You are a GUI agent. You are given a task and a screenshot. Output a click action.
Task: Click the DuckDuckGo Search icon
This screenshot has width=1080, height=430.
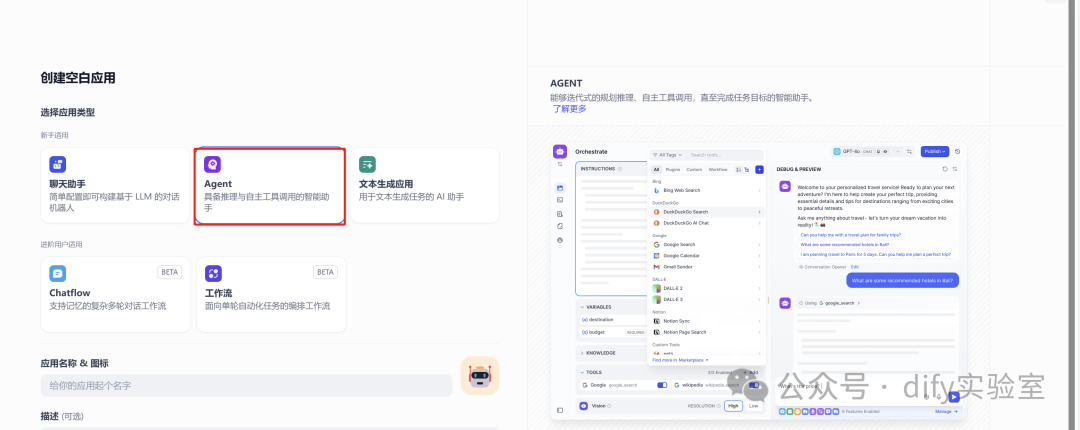[x=656, y=212]
